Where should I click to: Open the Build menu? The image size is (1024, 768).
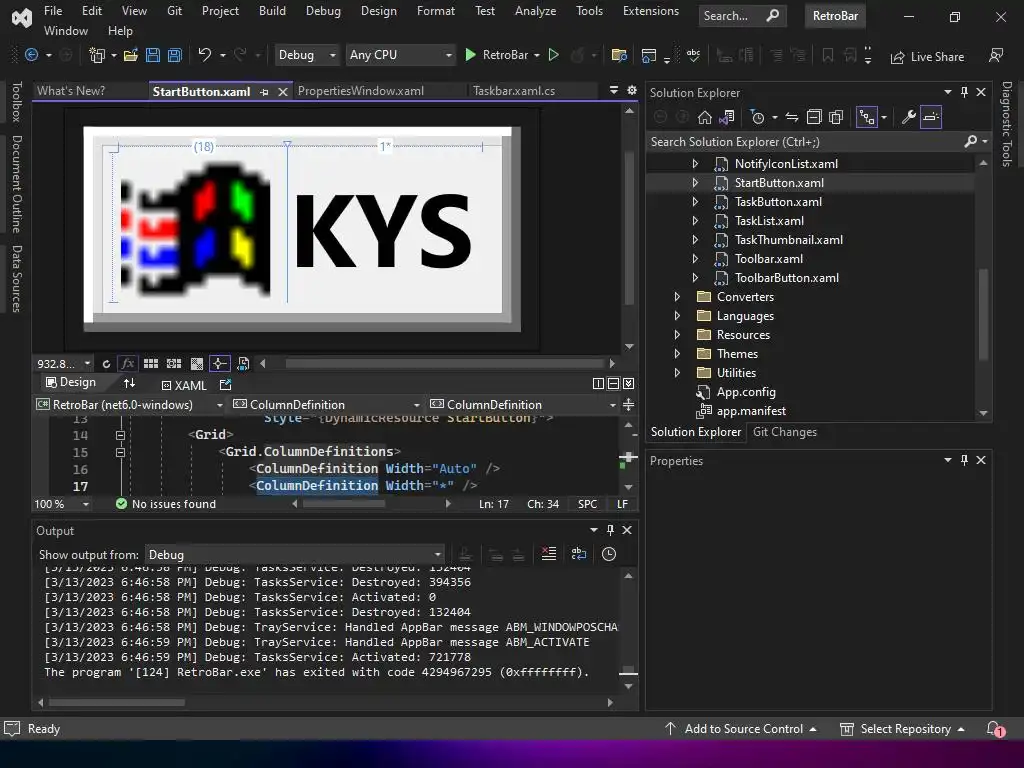(272, 11)
